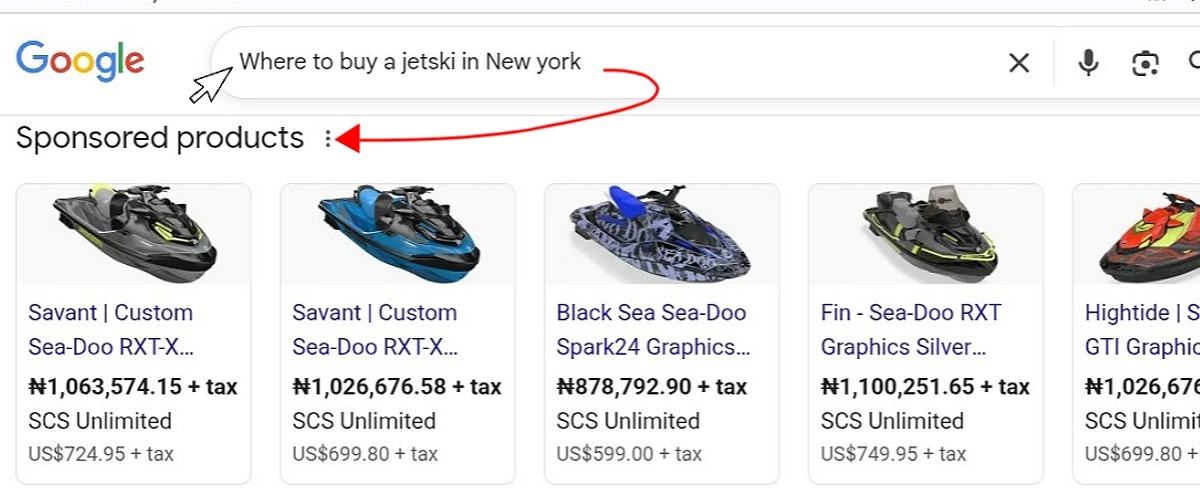
Task: Click the US$749.95 + tax price
Action: coord(893,454)
